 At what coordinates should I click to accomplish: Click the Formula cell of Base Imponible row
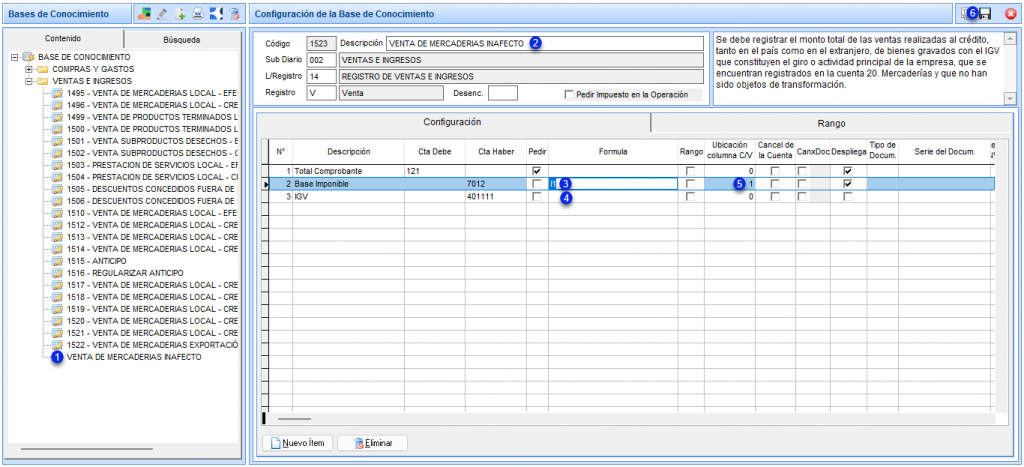613,184
